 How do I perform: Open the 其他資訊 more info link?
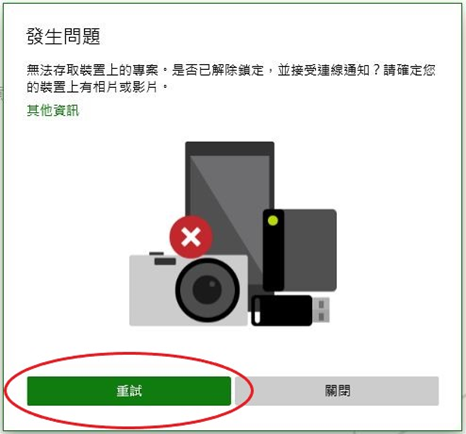[53, 110]
